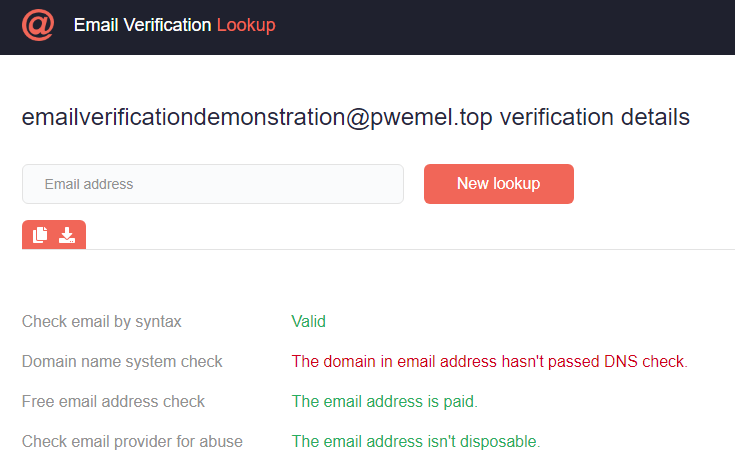Click the red DNS check failure message

[x=490, y=361]
